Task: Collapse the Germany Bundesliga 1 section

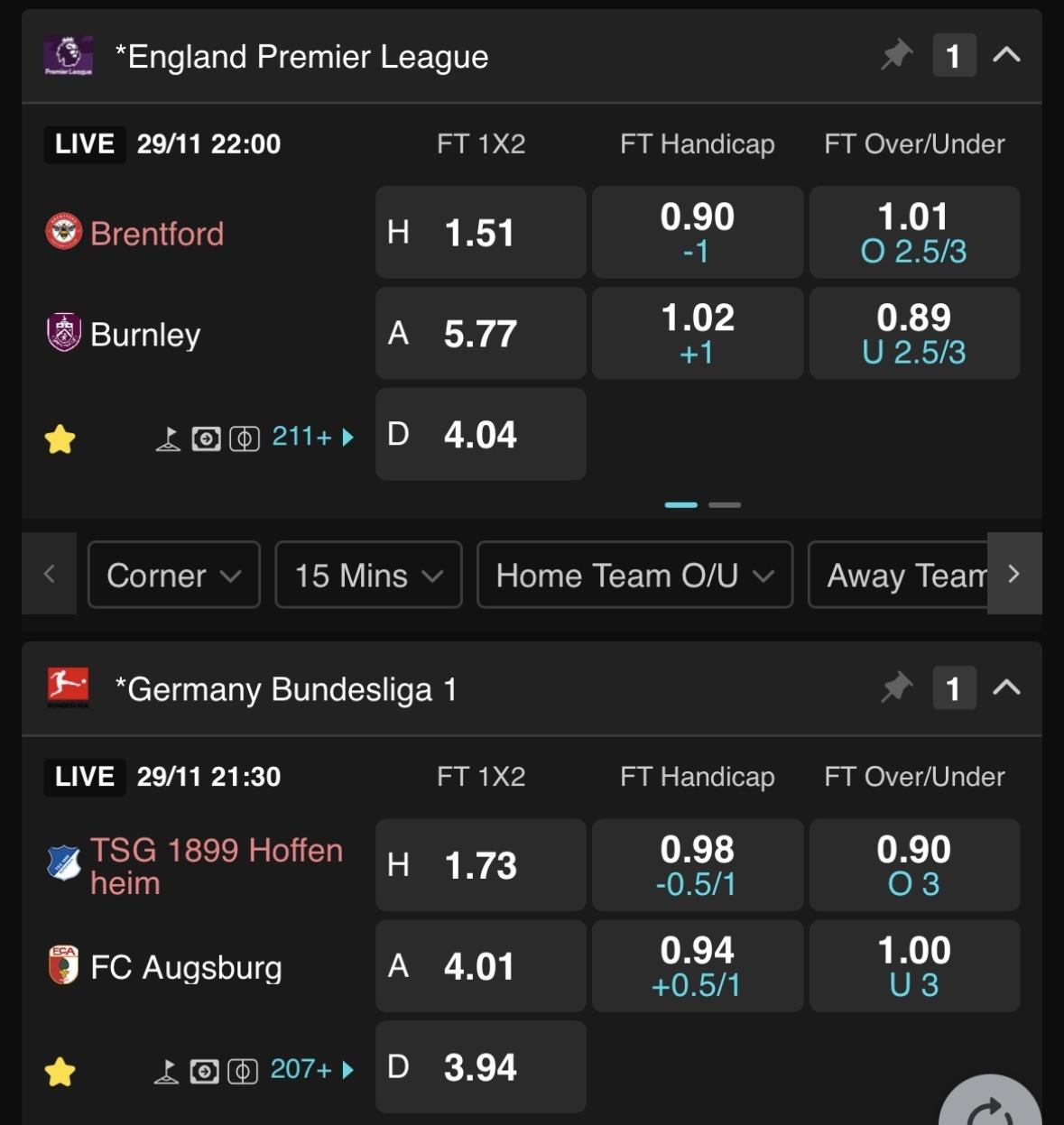Action: [x=1006, y=688]
